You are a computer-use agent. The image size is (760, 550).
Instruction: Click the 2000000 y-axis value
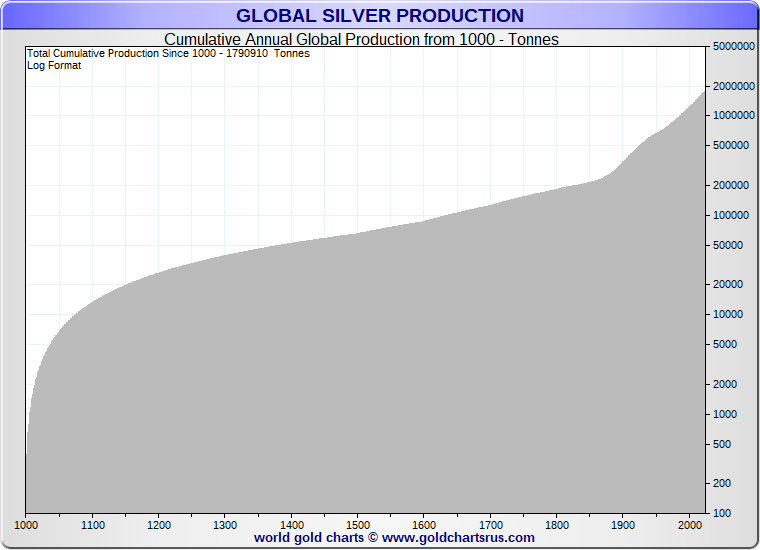(x=733, y=87)
